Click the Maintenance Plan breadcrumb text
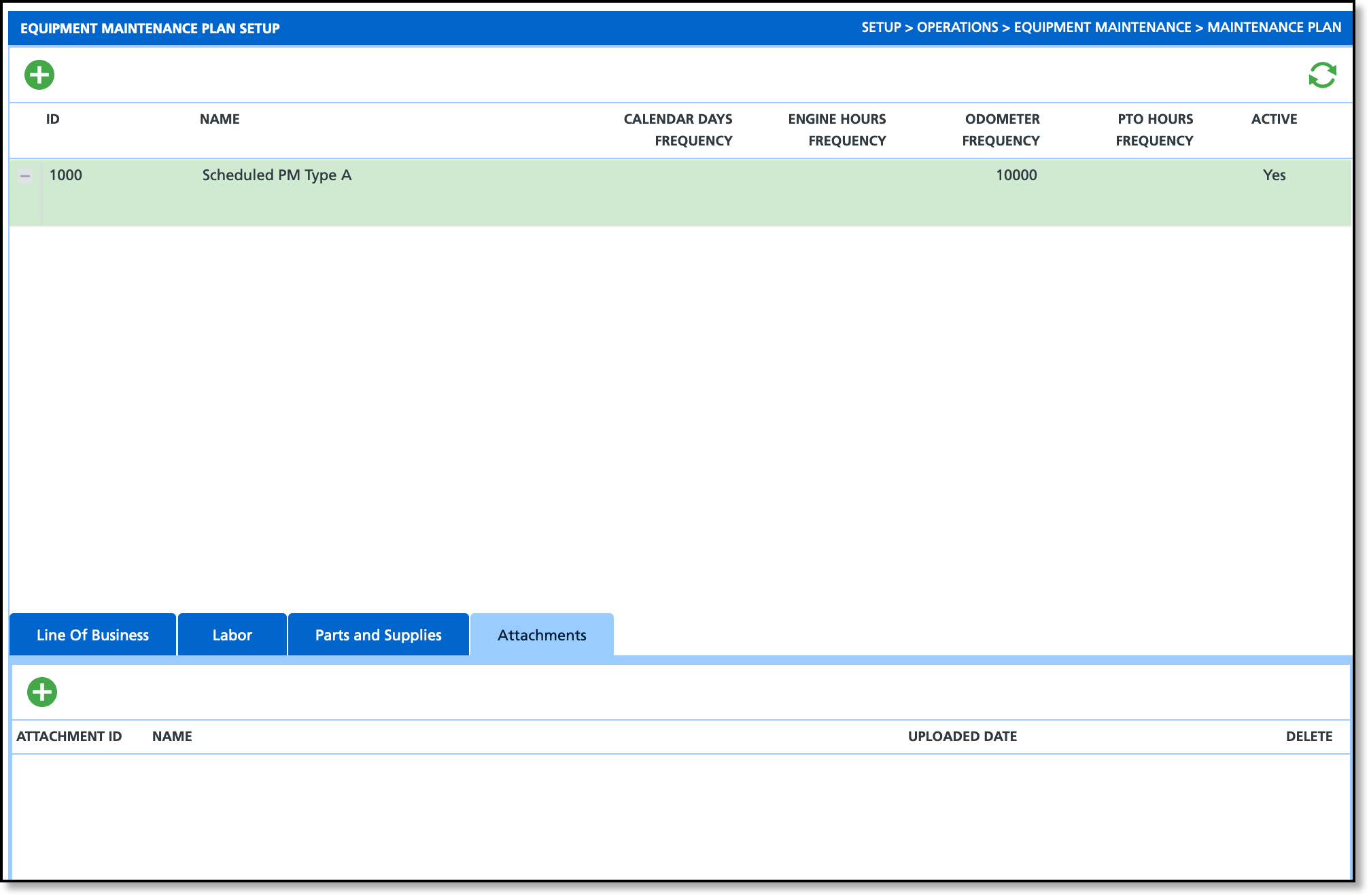 click(1274, 27)
